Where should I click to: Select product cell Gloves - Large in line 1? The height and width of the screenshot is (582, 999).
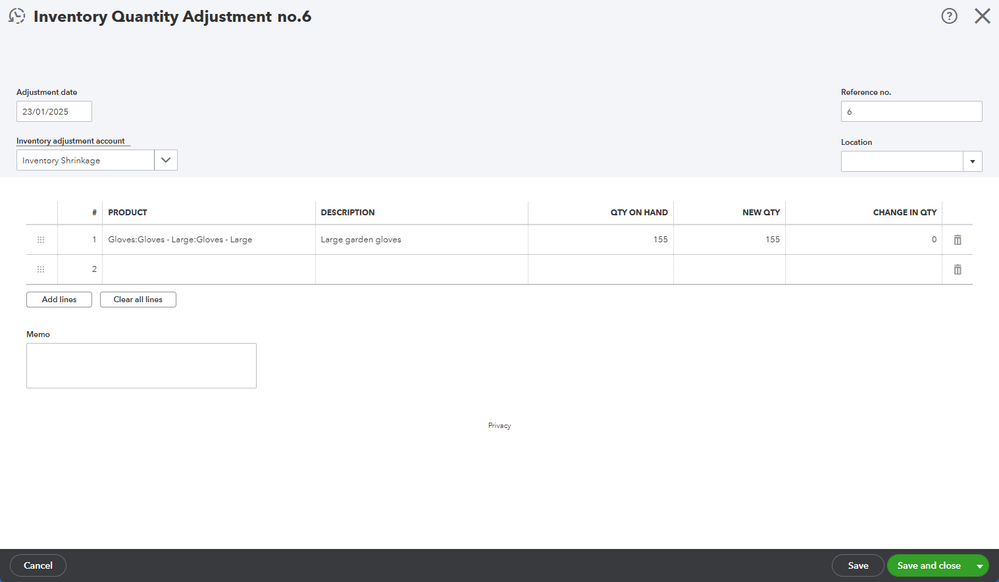(209, 240)
